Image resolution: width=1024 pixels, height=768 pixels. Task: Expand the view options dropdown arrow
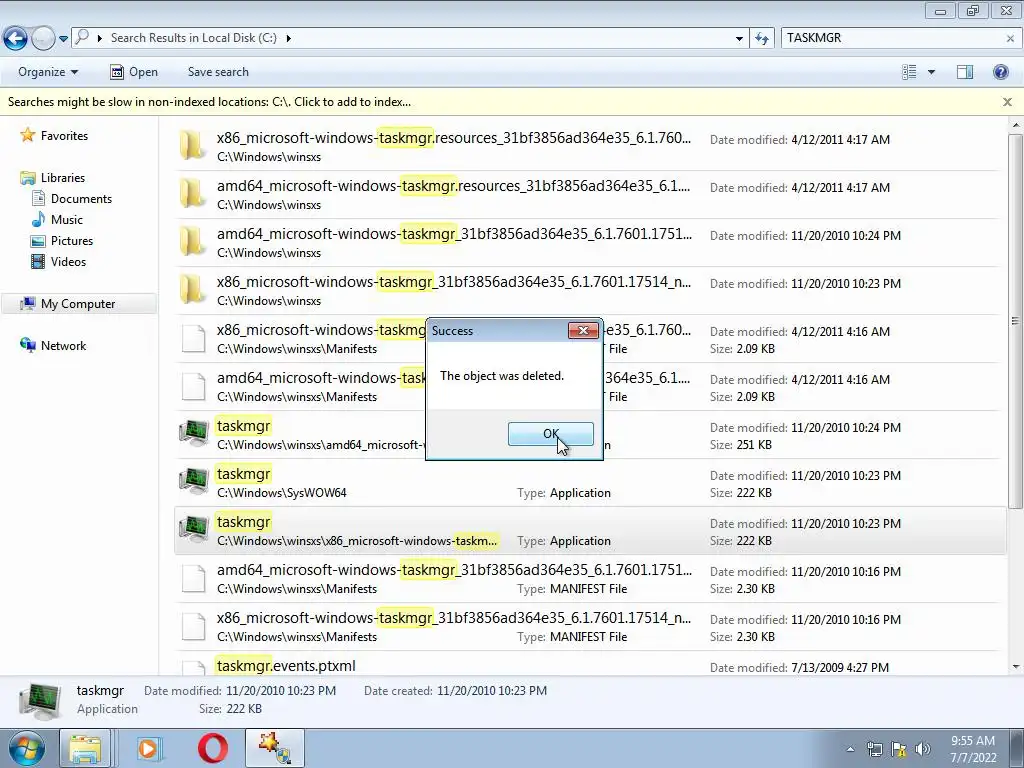931,72
